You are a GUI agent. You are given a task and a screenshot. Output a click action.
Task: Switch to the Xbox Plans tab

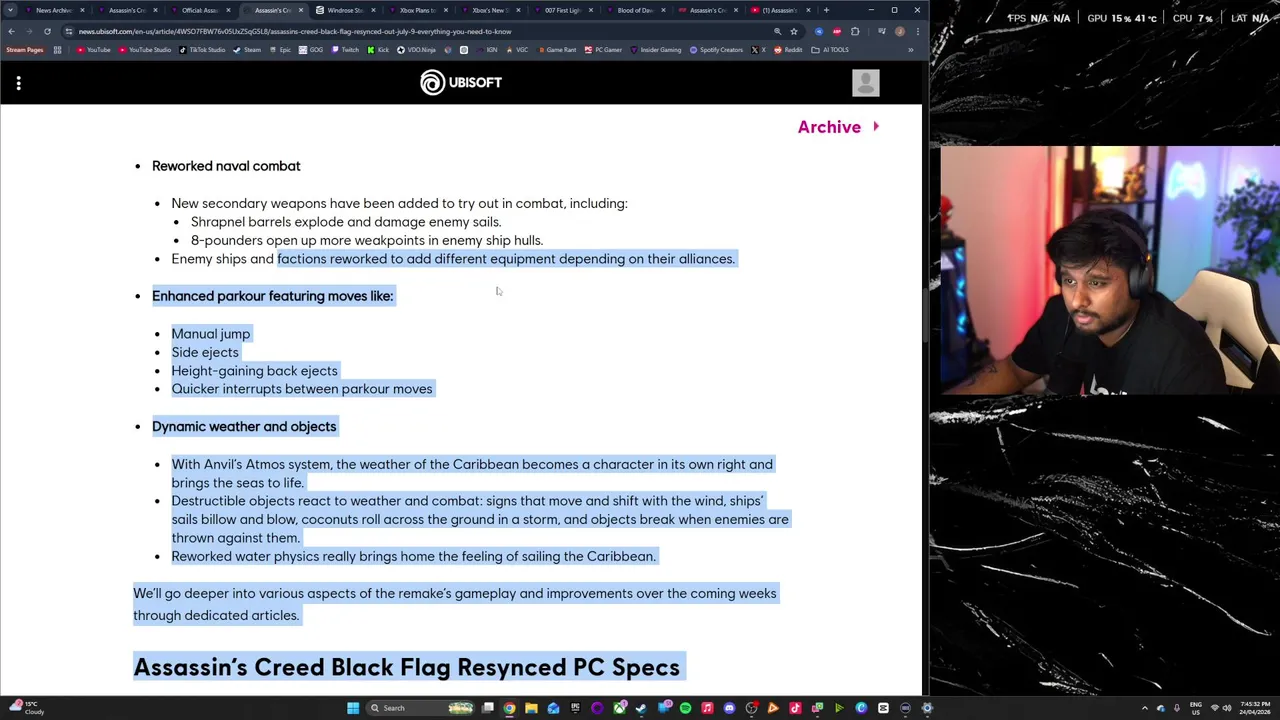tap(417, 10)
